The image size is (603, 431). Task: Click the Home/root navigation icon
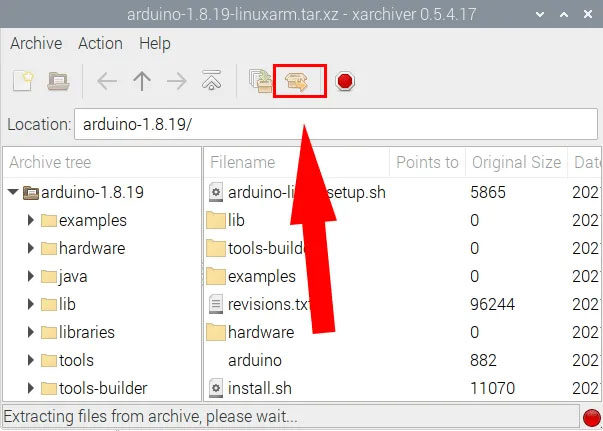[212, 80]
